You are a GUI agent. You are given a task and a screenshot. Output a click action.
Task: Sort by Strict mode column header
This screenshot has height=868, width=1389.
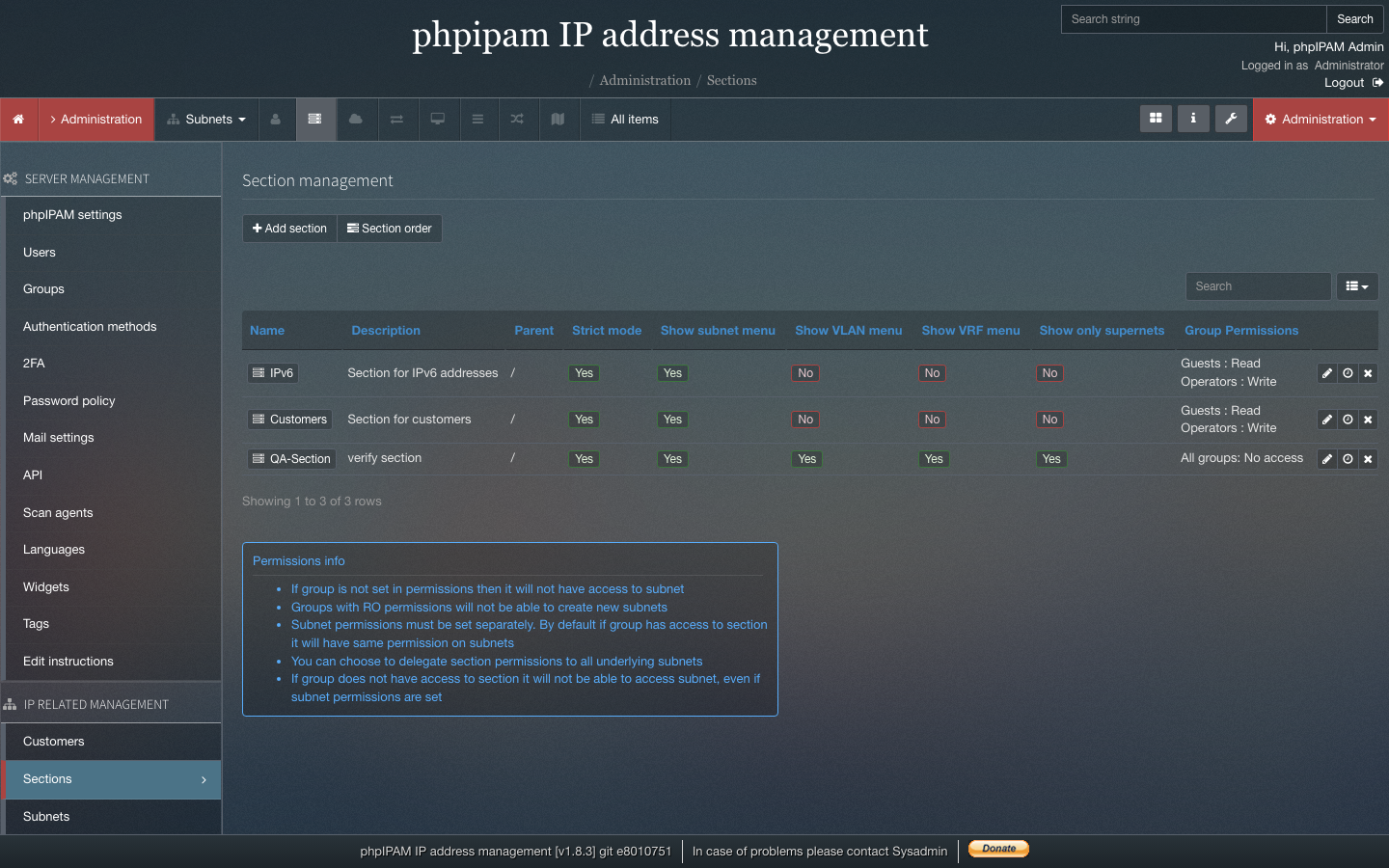coord(607,331)
